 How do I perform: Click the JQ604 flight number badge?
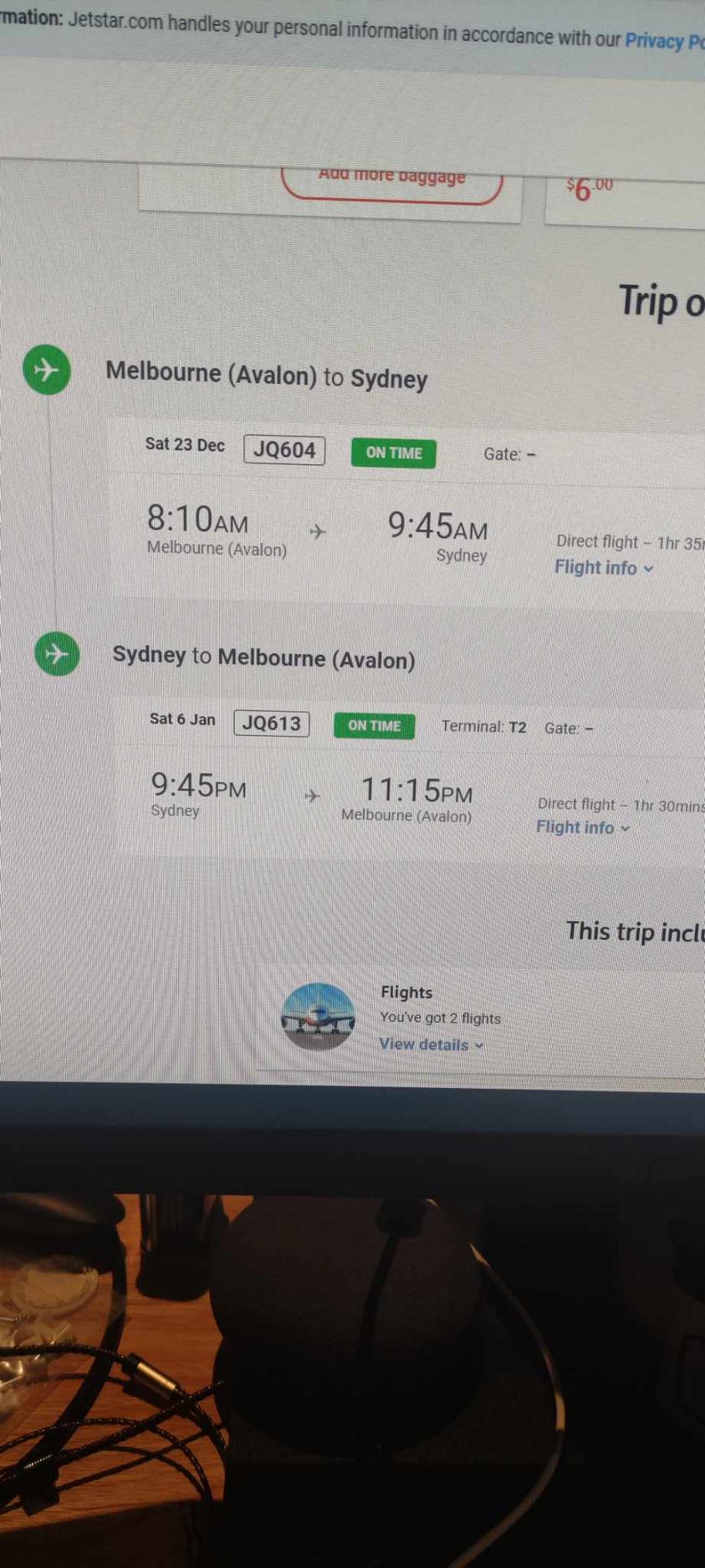point(284,450)
